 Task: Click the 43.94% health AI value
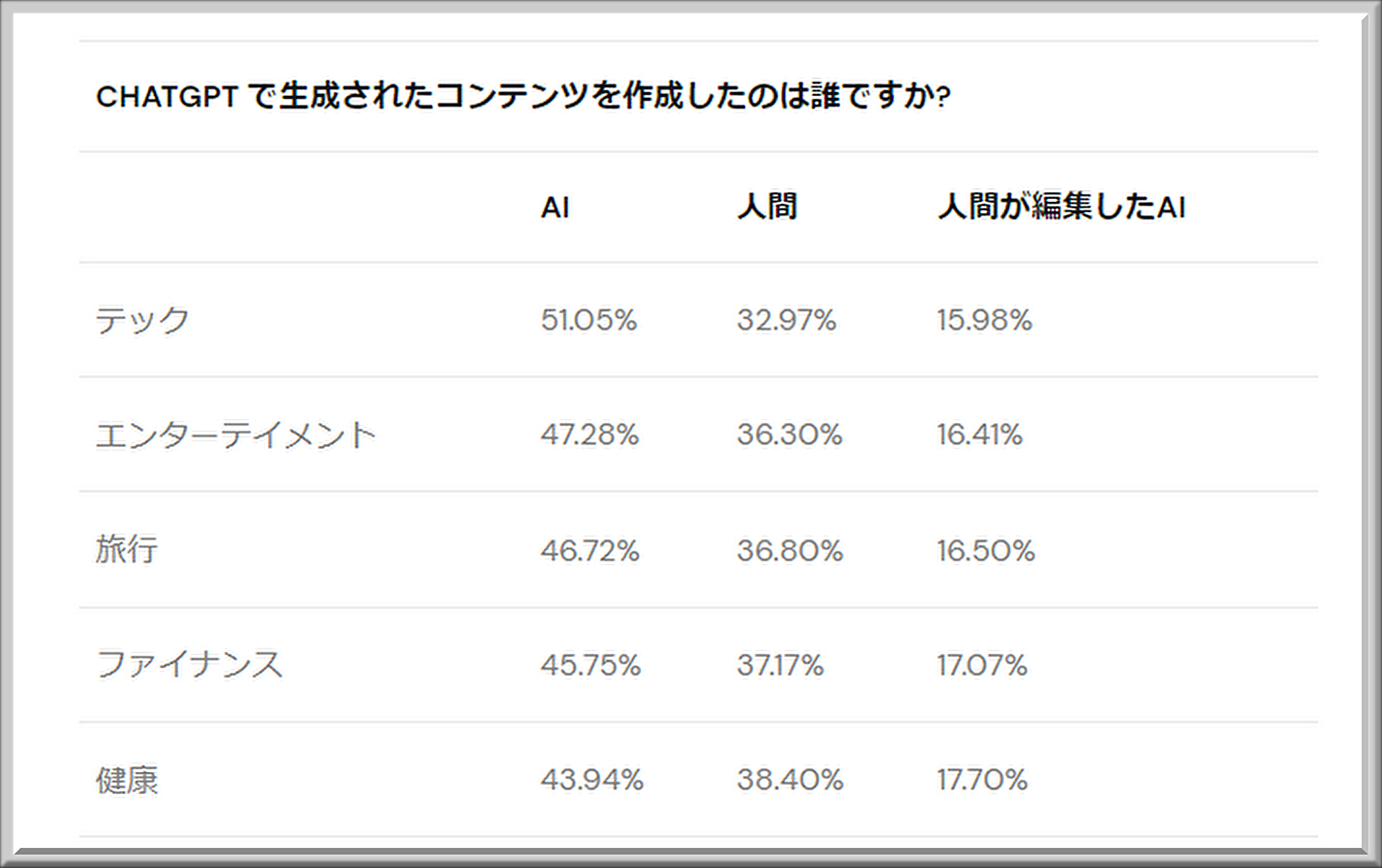click(x=592, y=780)
